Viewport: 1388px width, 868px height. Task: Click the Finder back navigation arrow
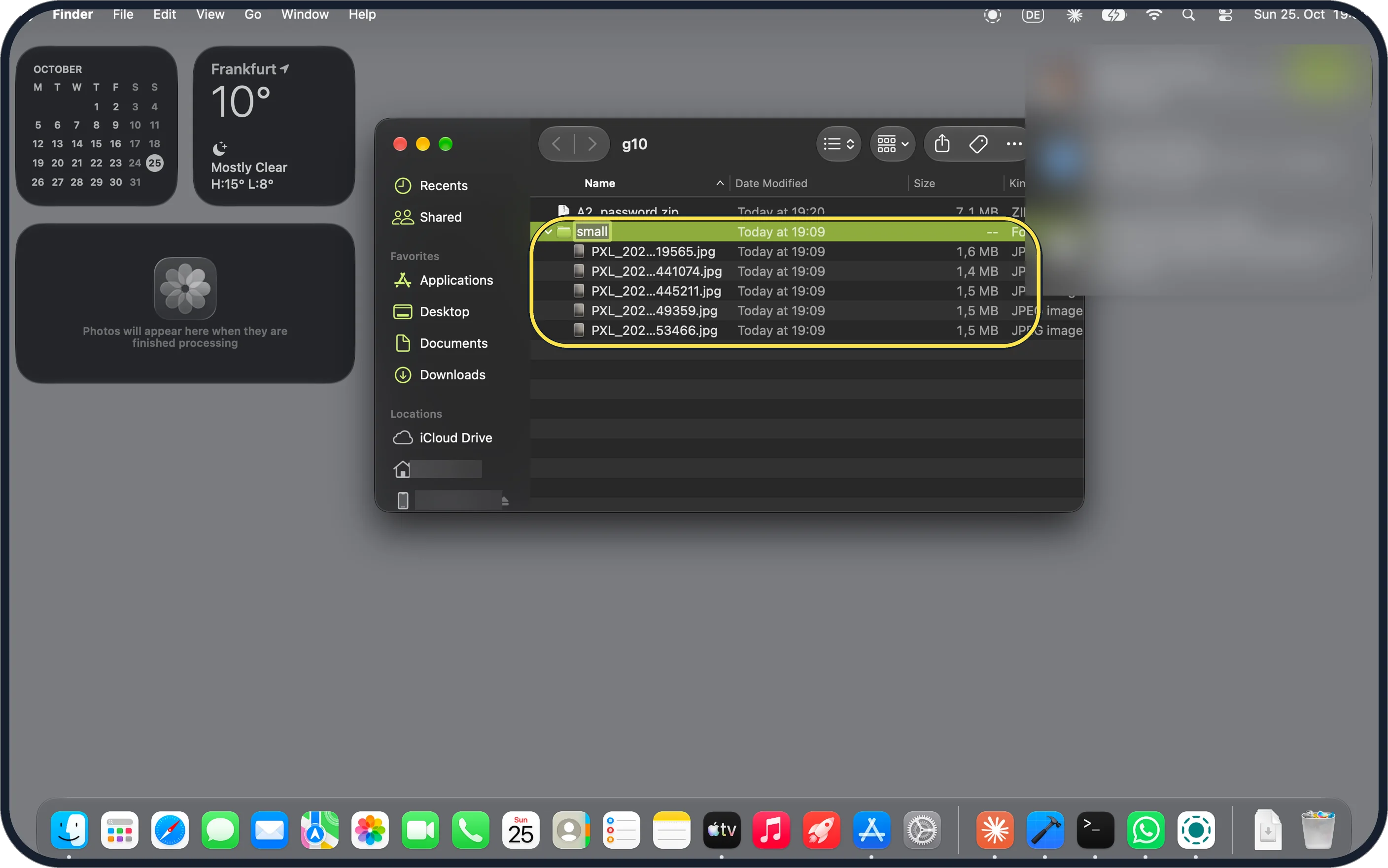coord(556,143)
